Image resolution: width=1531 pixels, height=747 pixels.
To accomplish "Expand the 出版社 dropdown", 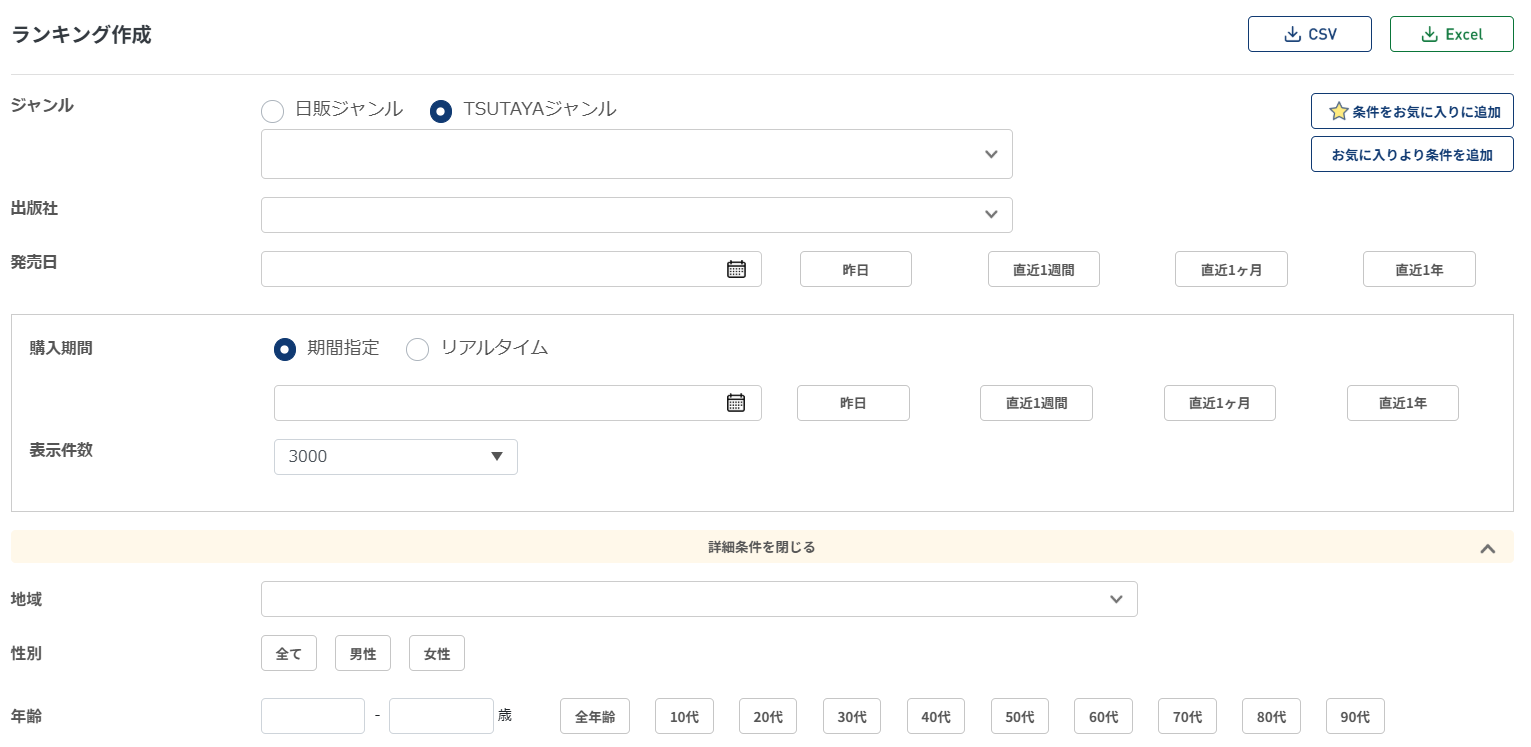I will pyautogui.click(x=636, y=215).
